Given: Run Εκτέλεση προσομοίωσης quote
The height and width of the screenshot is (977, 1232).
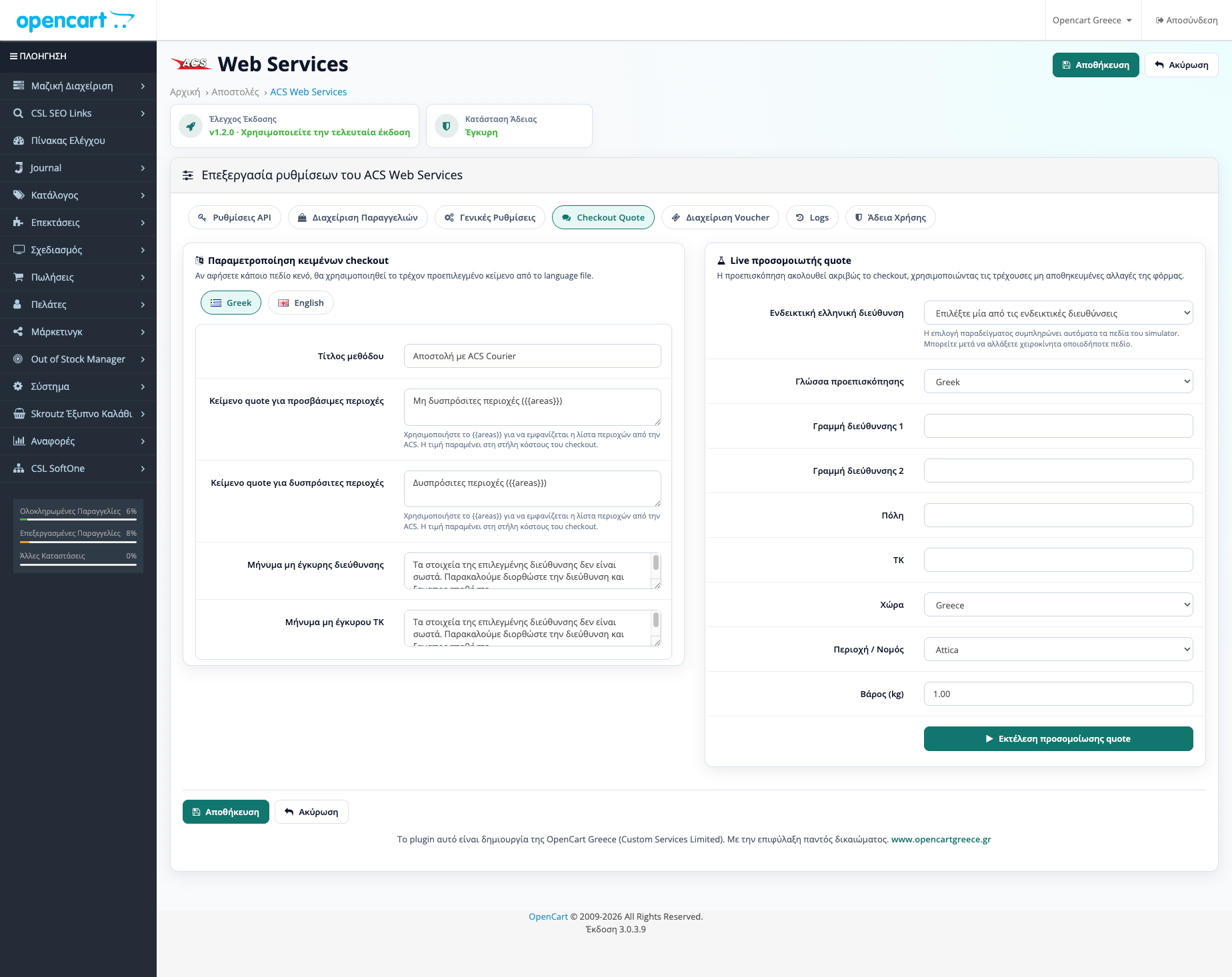Looking at the screenshot, I should click(x=1058, y=739).
